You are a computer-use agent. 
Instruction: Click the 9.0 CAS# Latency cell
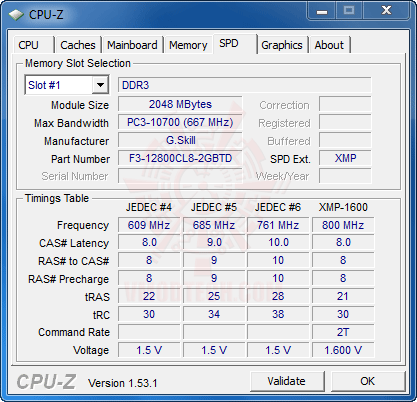pyautogui.click(x=214, y=243)
